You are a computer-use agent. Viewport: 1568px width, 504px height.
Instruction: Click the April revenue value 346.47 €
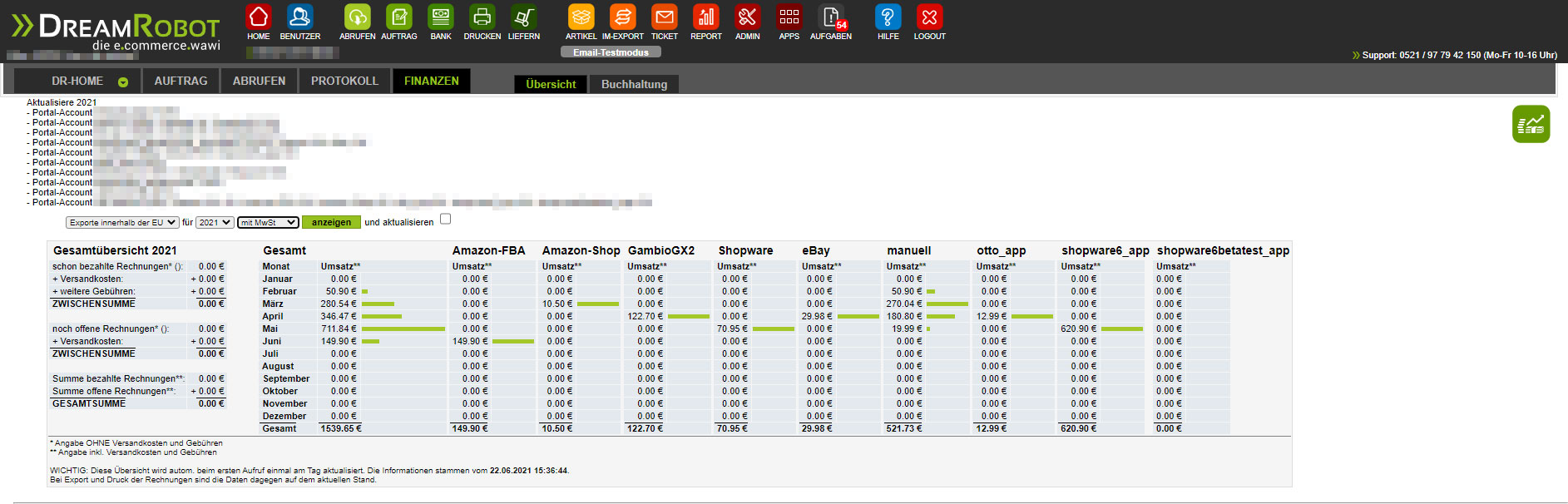339,316
